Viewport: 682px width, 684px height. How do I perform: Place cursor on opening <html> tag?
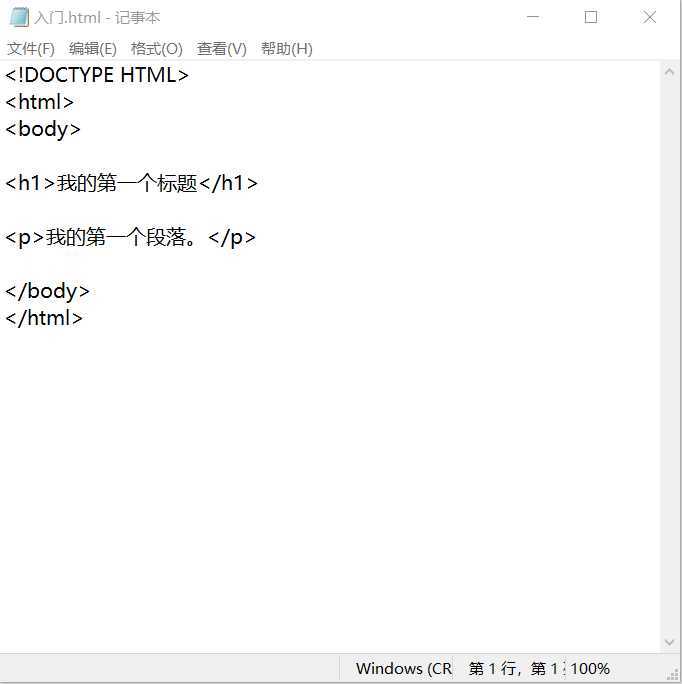(x=40, y=102)
